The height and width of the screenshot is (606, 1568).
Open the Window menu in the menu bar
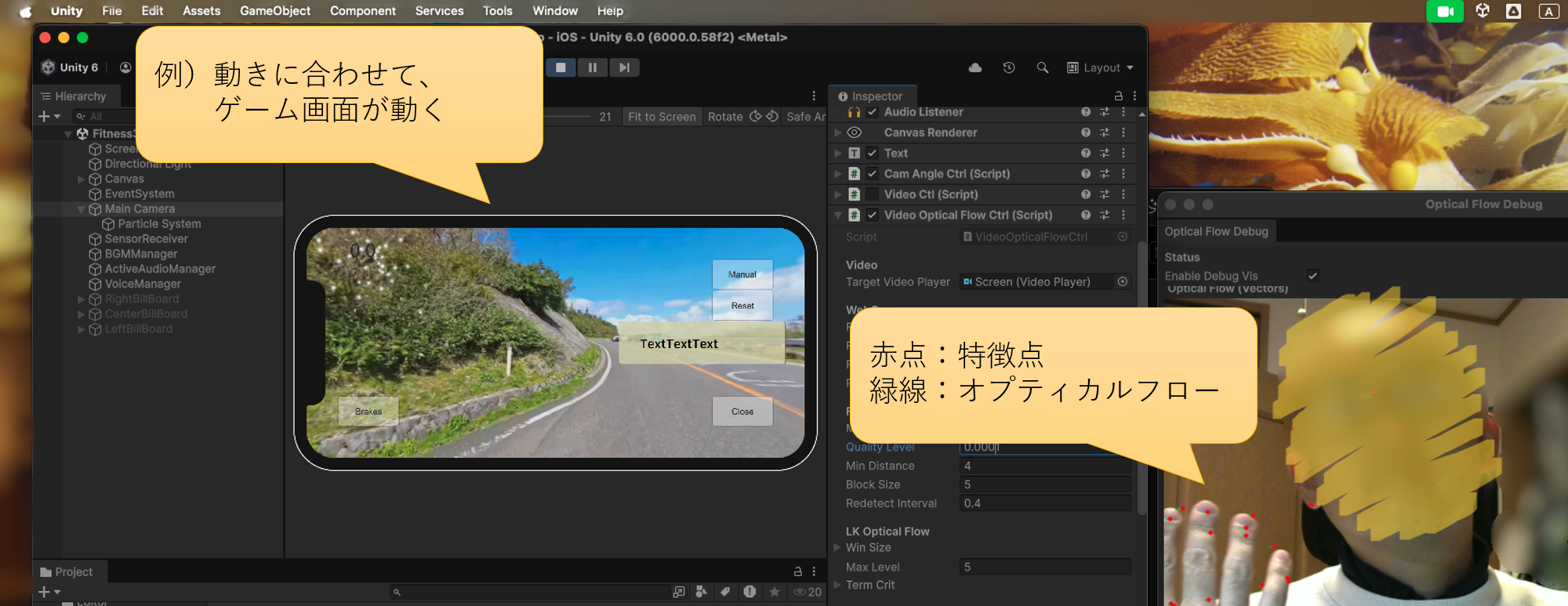(x=555, y=11)
